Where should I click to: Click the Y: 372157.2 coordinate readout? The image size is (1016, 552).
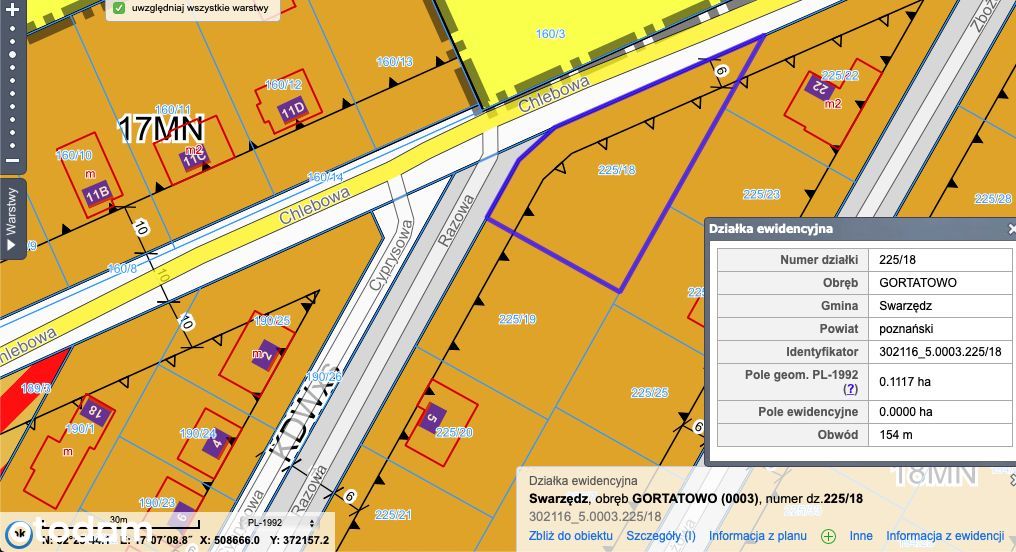[299, 540]
